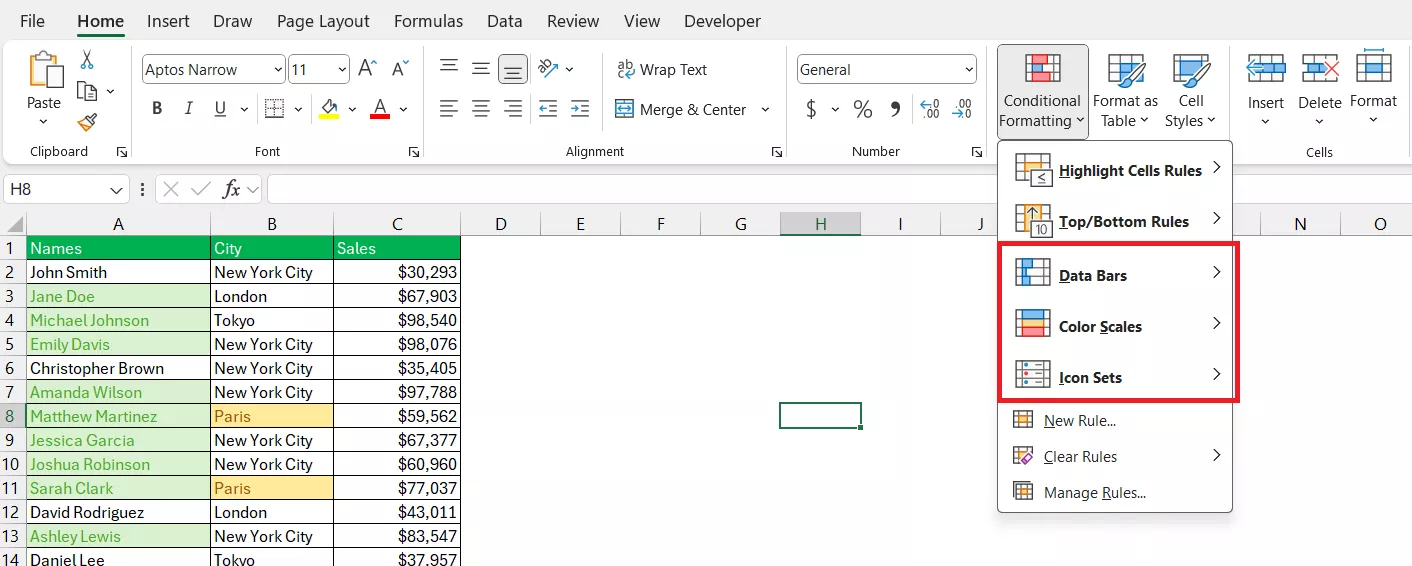Toggle Italic formatting

pos(188,109)
